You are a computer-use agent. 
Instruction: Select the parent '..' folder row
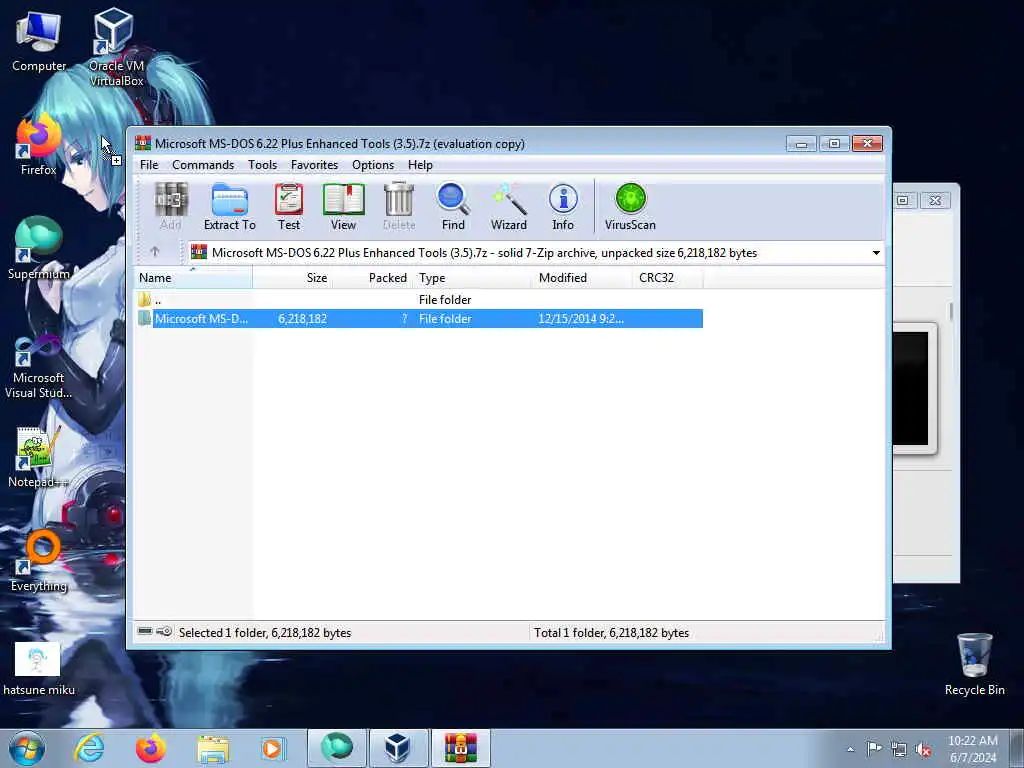[x=419, y=300]
